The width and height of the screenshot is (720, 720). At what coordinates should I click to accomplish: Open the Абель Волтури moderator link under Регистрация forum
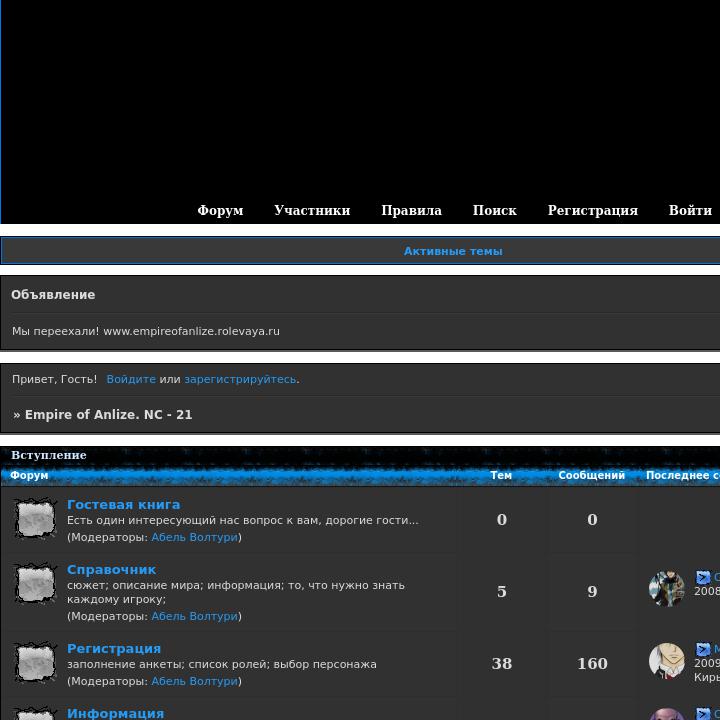(x=195, y=681)
